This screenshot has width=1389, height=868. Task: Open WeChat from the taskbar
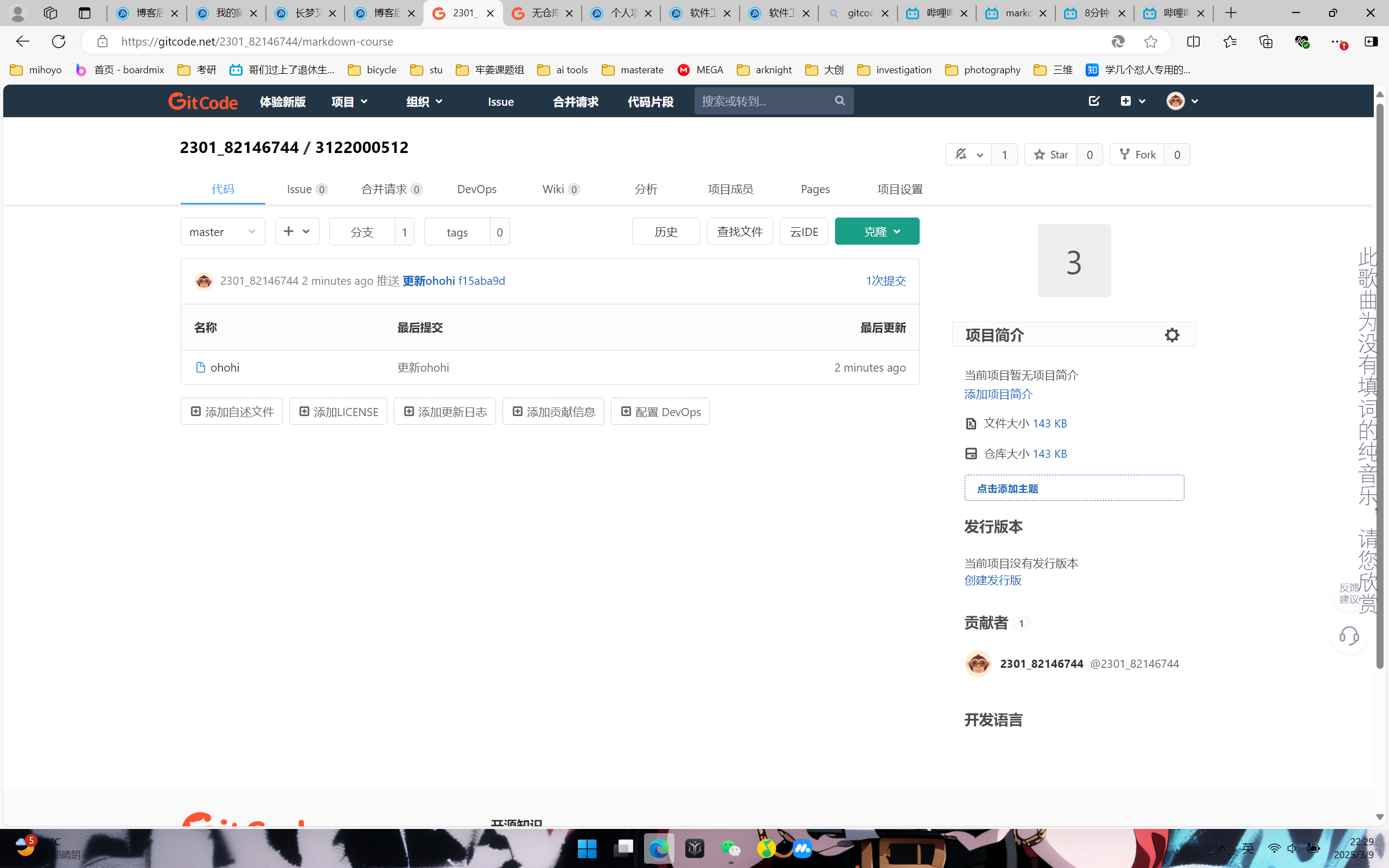pyautogui.click(x=730, y=848)
